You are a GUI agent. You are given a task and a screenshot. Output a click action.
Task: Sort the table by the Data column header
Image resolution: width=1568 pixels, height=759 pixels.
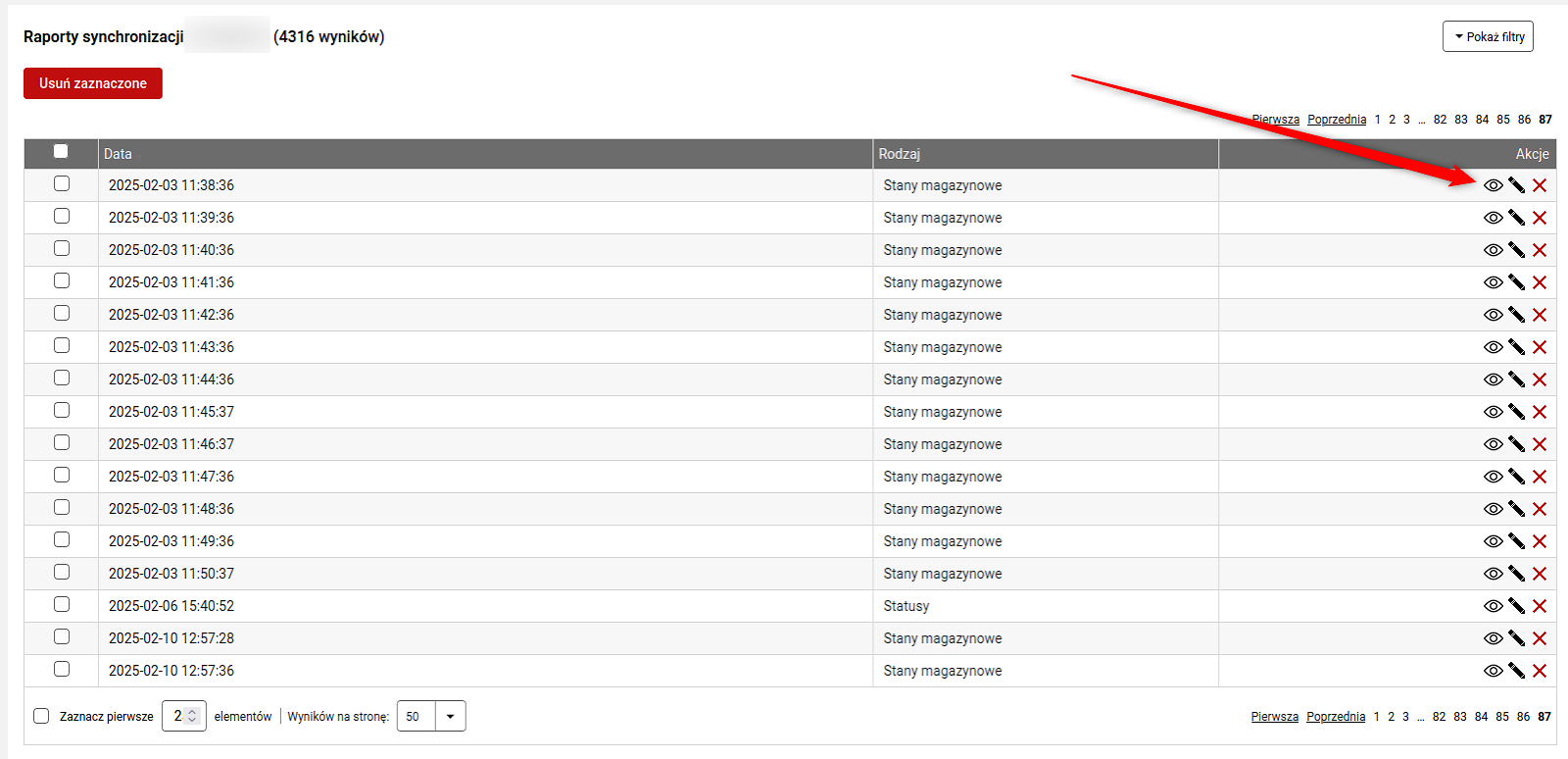(118, 154)
